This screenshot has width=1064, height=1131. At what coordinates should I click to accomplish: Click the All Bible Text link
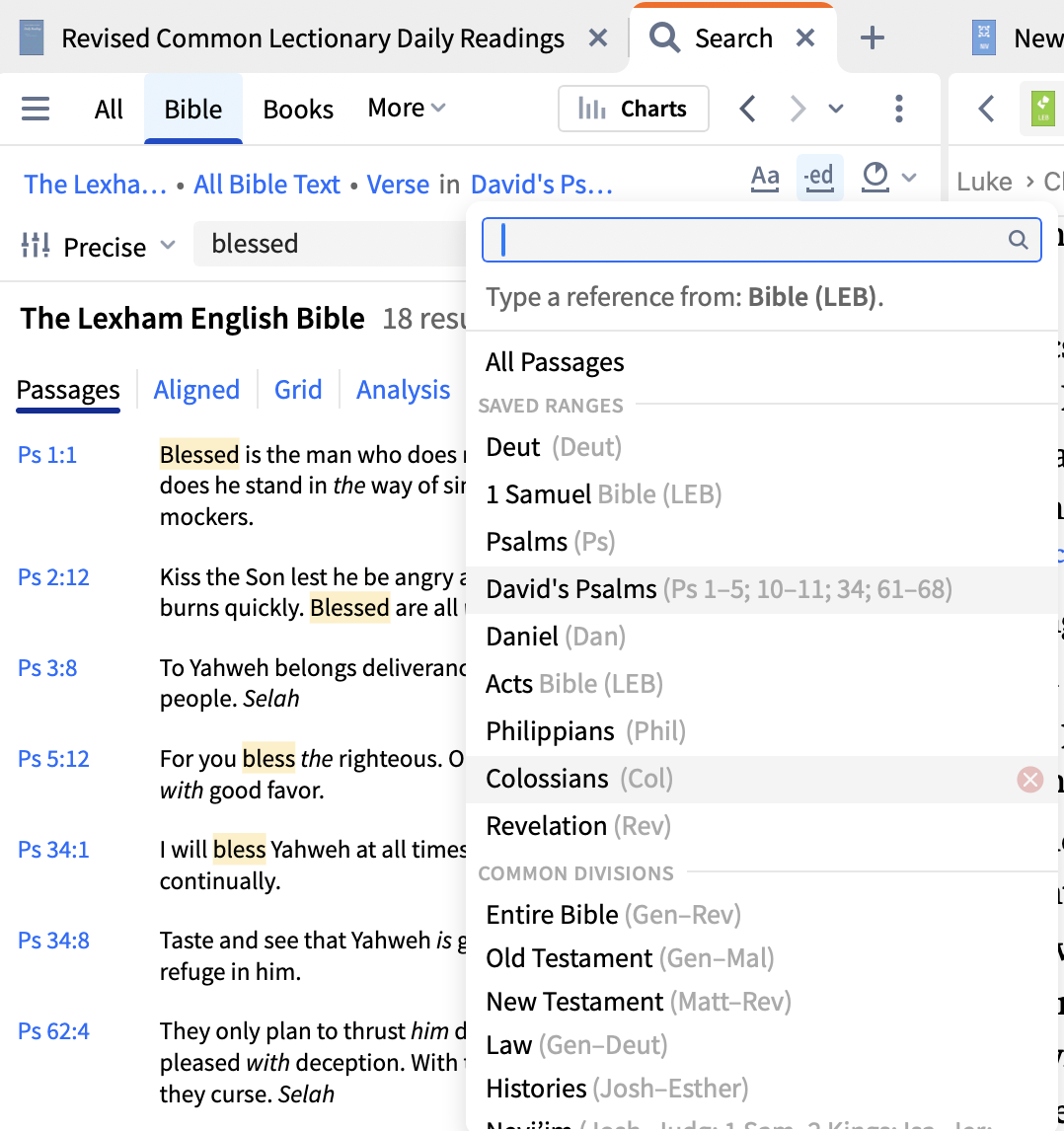pyautogui.click(x=266, y=185)
